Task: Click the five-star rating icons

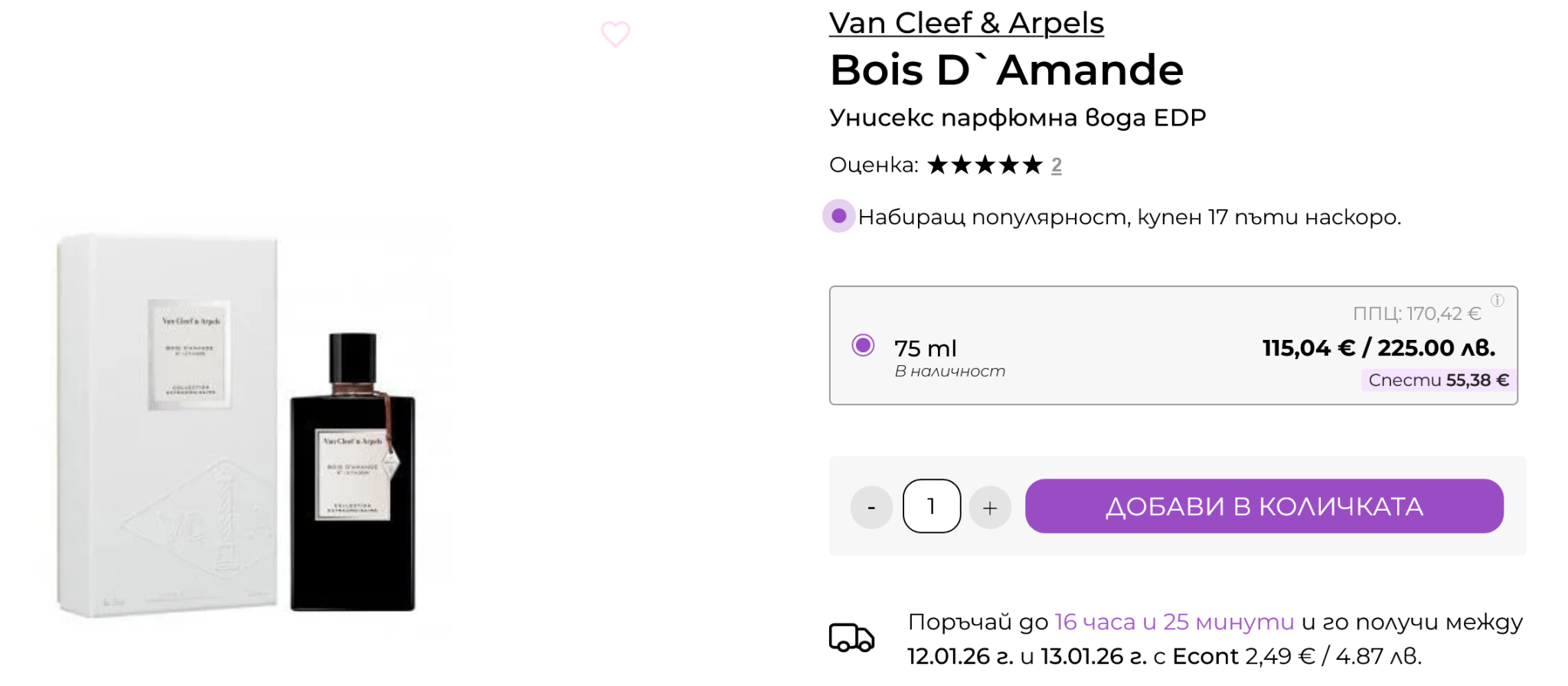Action: (x=985, y=165)
